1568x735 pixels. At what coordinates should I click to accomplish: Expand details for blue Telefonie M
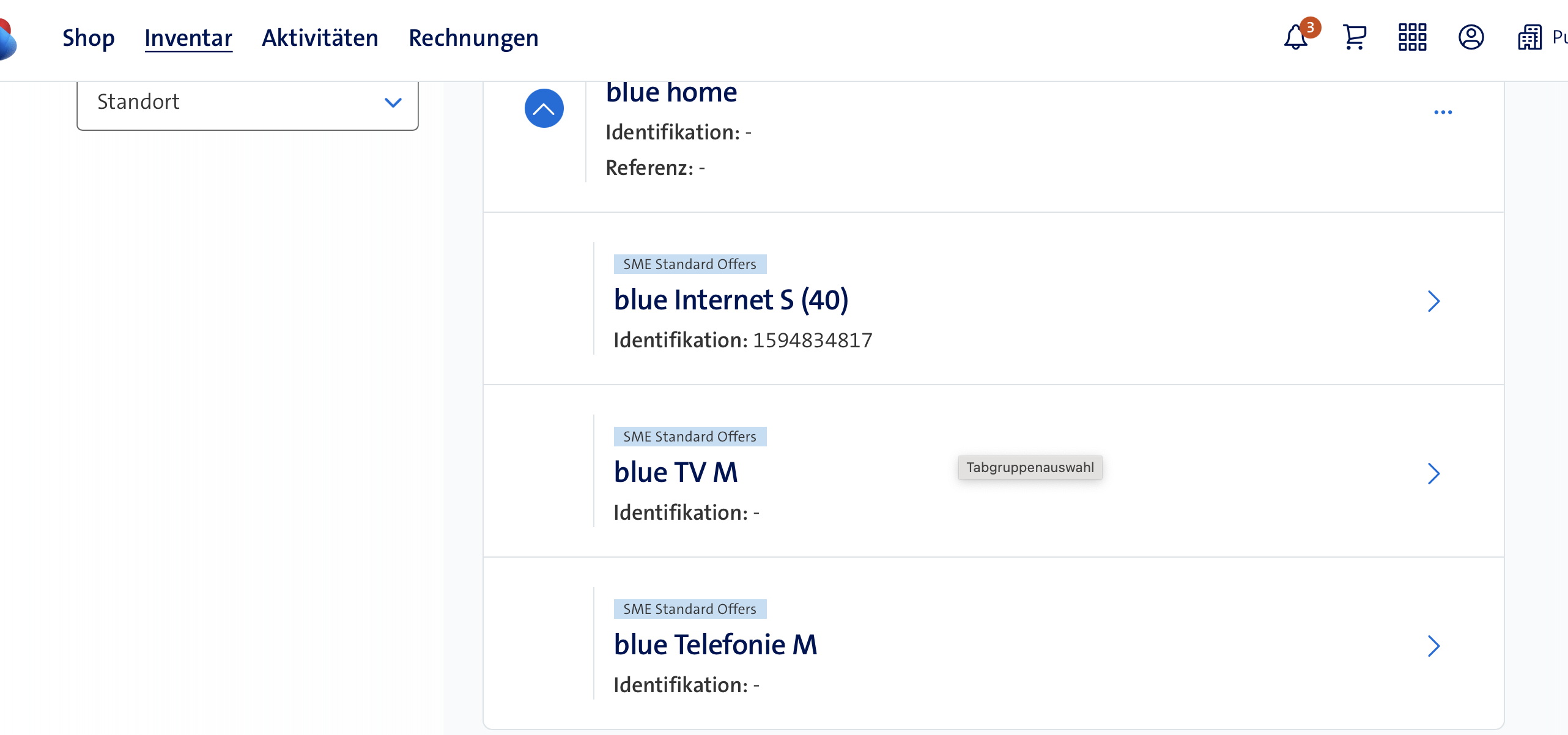coord(1435,646)
